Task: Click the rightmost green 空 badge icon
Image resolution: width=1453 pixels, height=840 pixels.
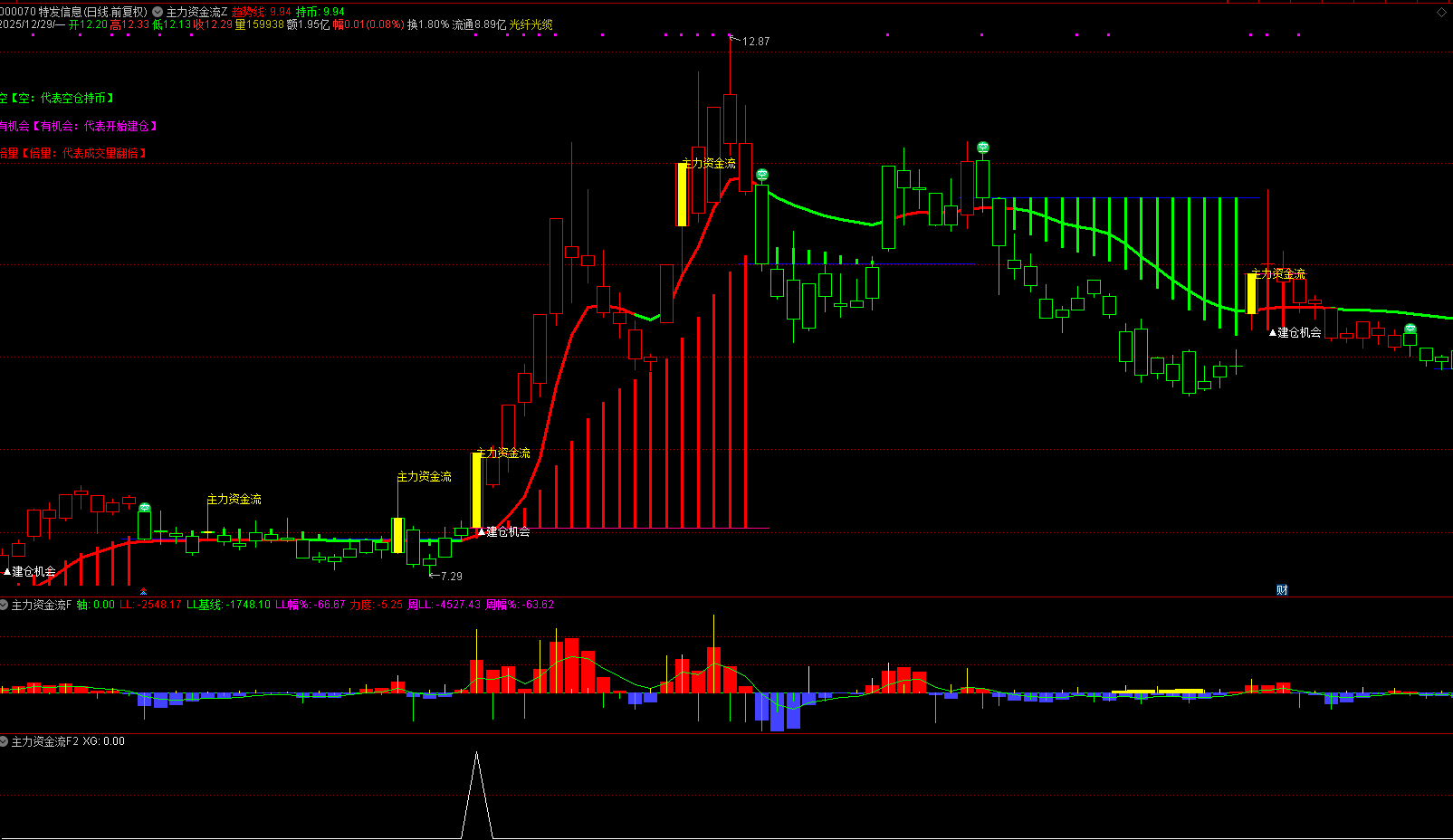Action: [x=1410, y=329]
